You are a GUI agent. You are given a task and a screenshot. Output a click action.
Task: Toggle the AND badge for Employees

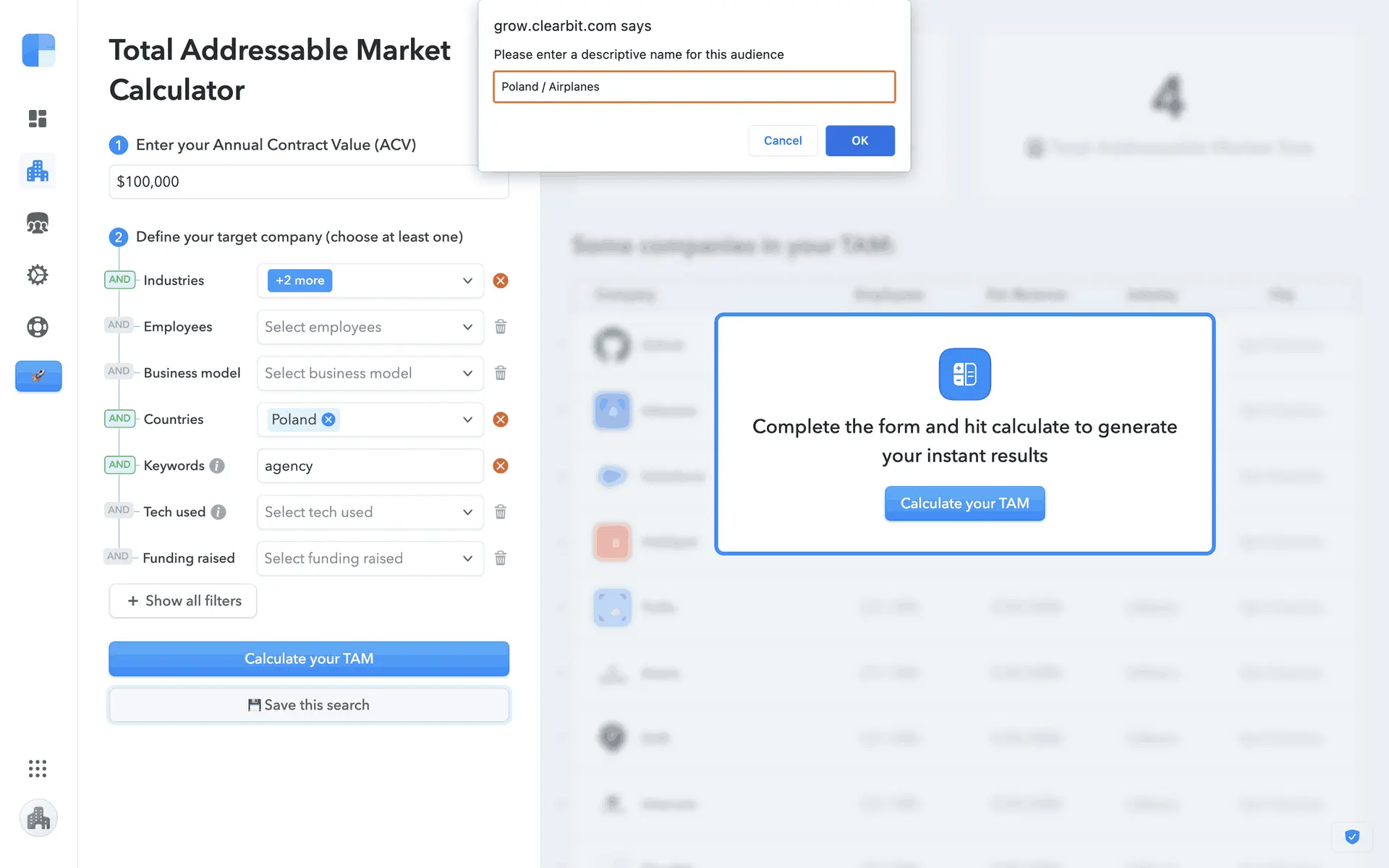(x=119, y=325)
